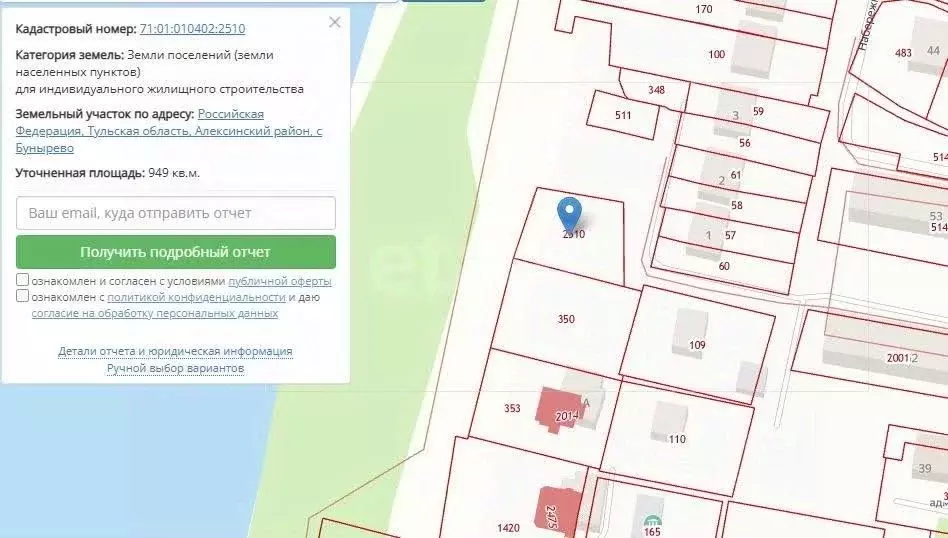The image size is (948, 538).
Task: Select parcel 2001/2 on the map
Action: (902, 358)
